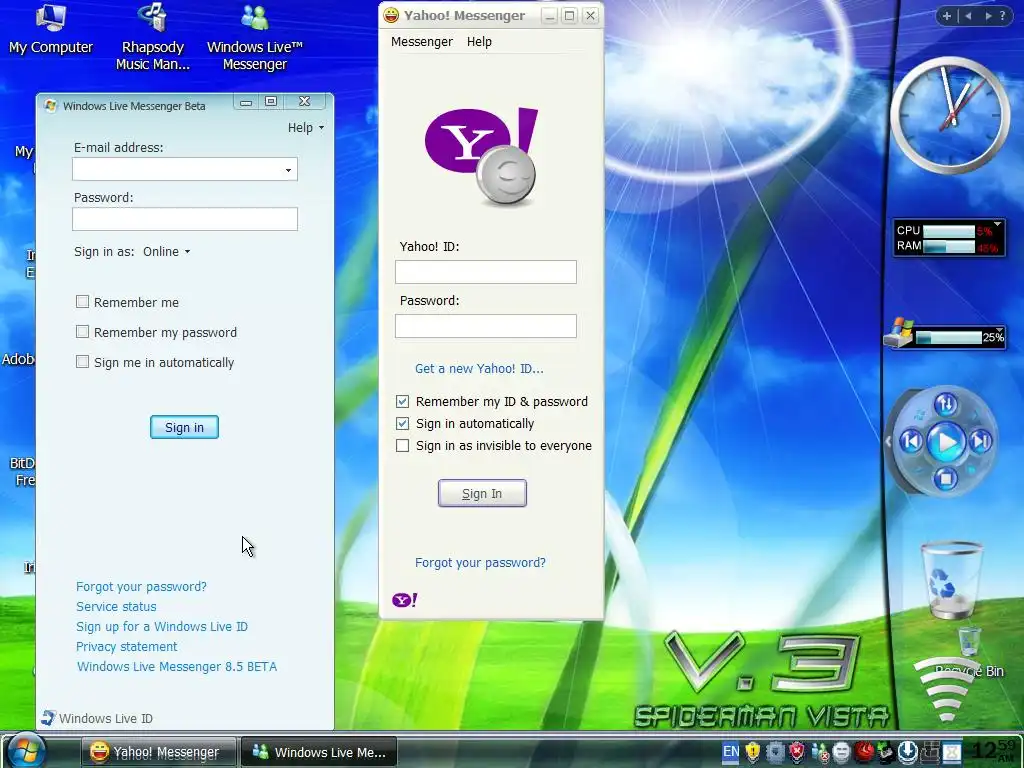
Task: Click Forgot your password in Yahoo Messenger
Action: coord(480,562)
